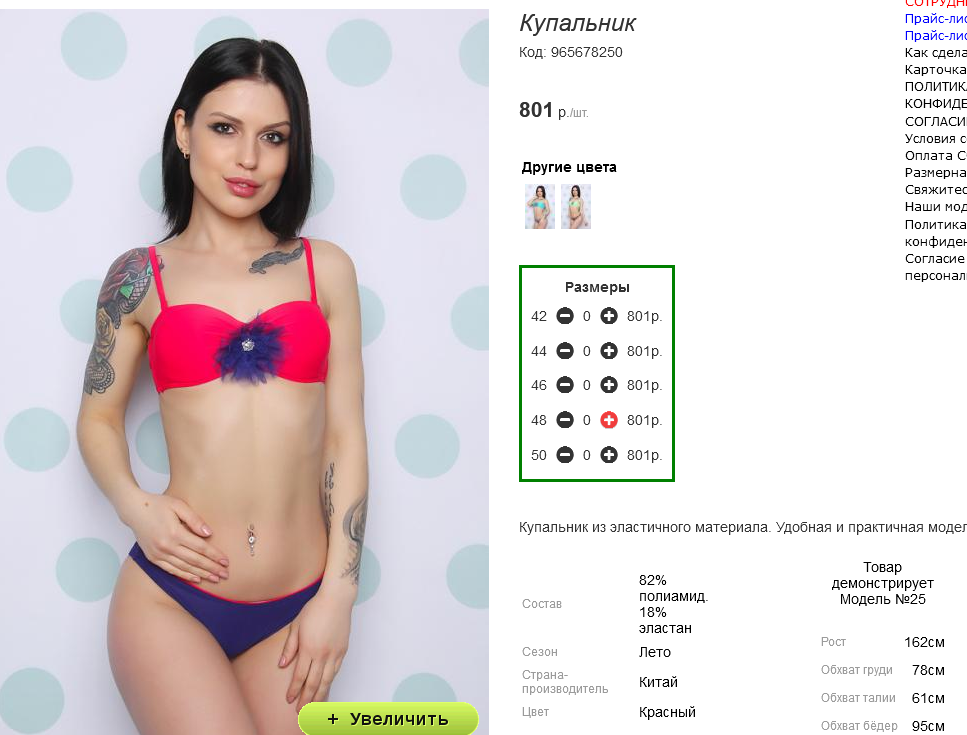Click the main product swimsuit photo
Image resolution: width=967 pixels, height=735 pixels.
[244, 370]
